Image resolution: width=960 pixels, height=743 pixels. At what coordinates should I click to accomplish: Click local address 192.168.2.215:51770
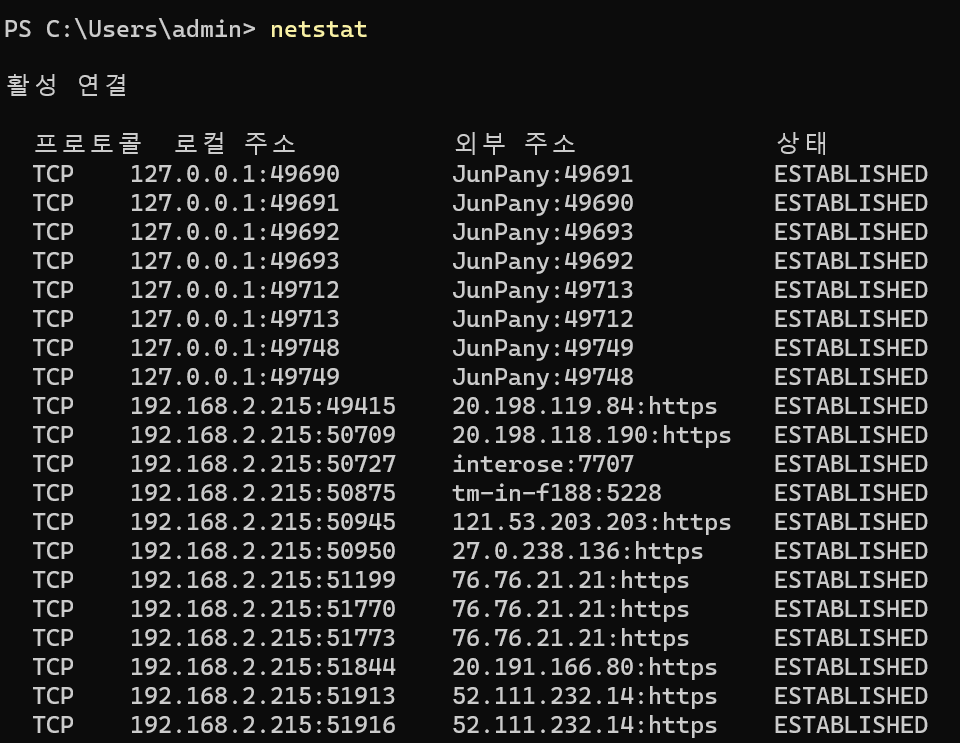(263, 609)
